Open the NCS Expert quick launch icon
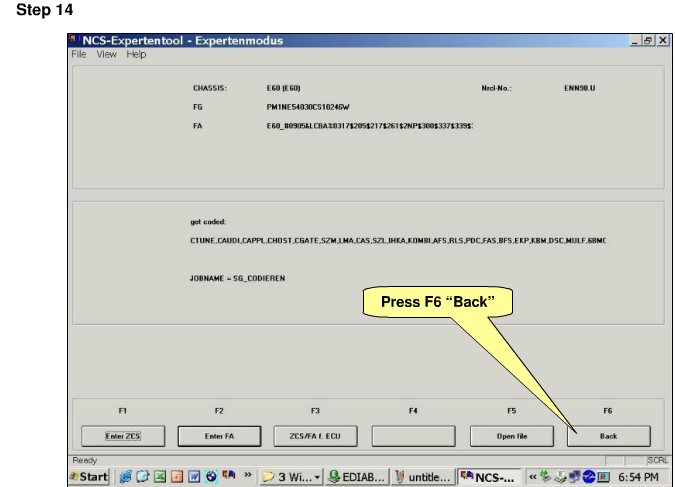This screenshot has height=487, width=675. [x=229, y=475]
